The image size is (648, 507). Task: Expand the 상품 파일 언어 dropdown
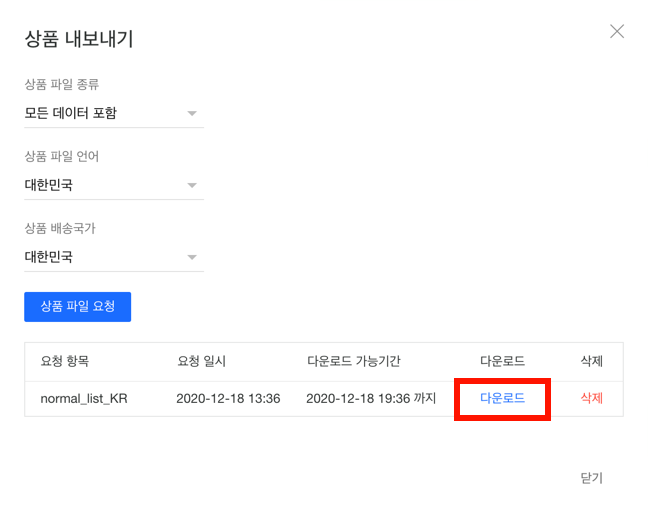pos(113,185)
